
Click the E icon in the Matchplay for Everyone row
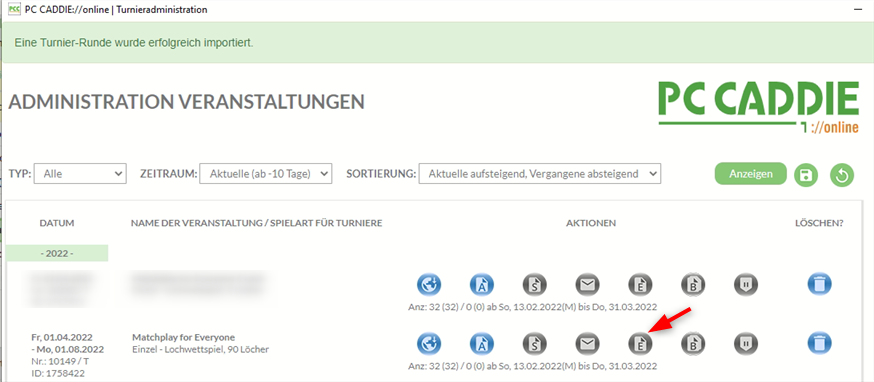[x=640, y=343]
